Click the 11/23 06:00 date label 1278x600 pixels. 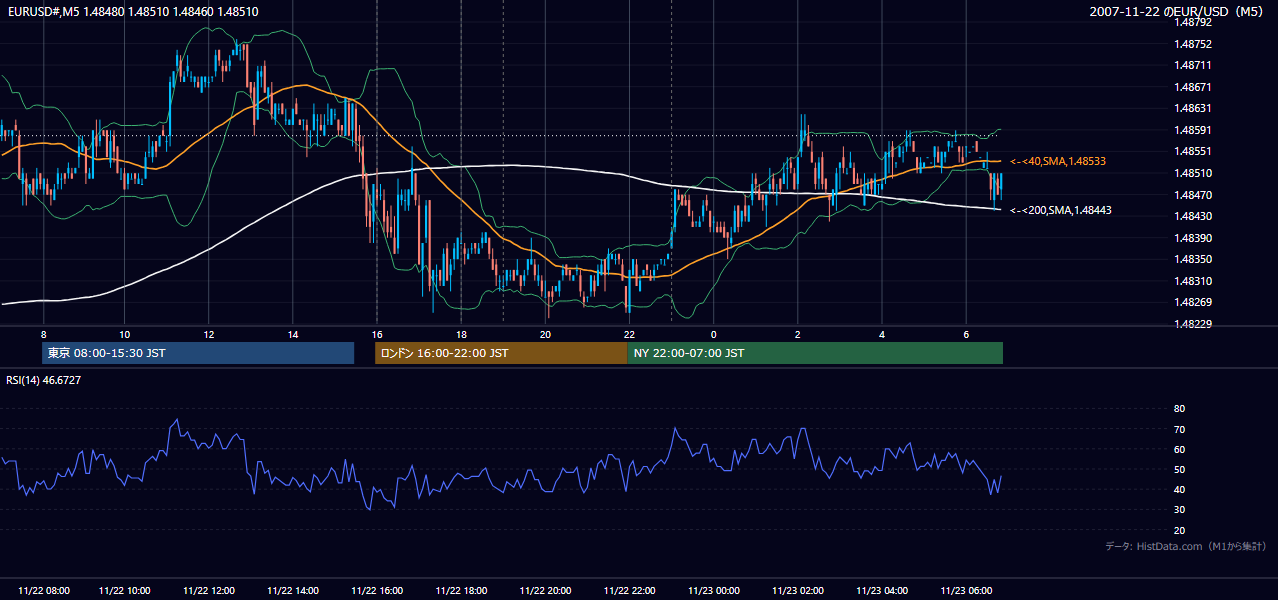point(966,591)
